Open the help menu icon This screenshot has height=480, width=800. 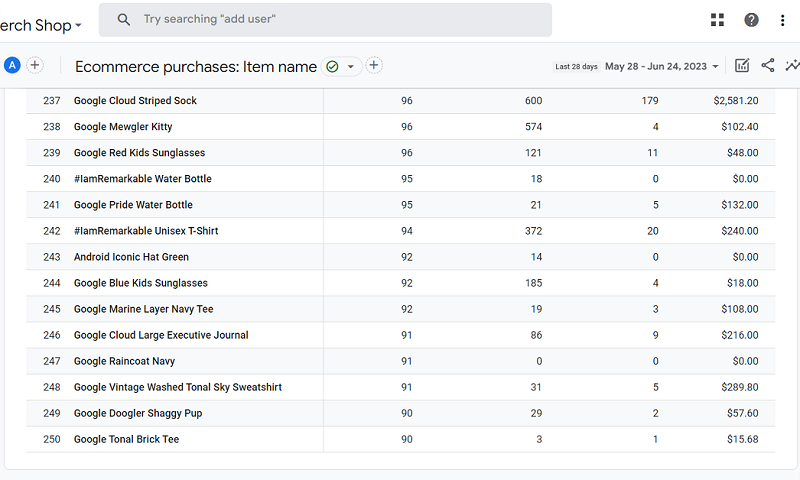point(751,20)
